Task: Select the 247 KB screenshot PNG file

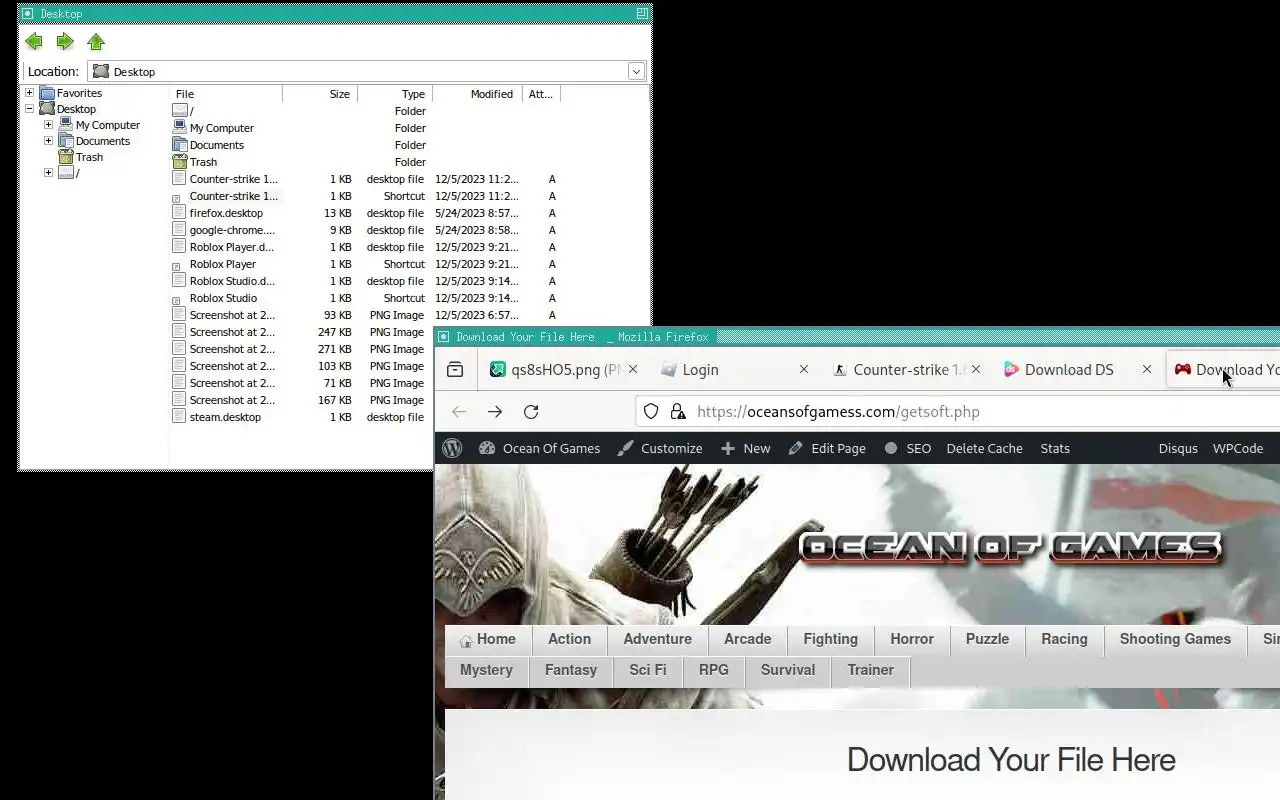Action: pos(232,332)
